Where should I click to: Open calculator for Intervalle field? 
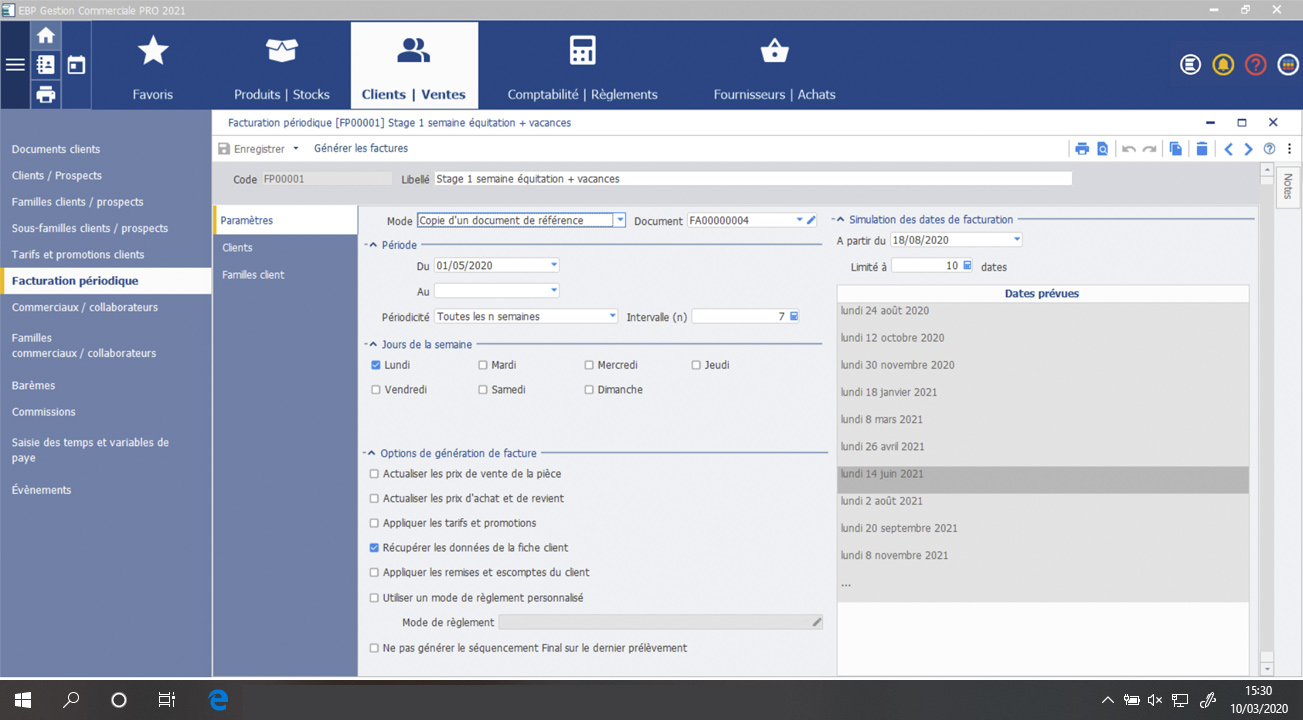794,316
